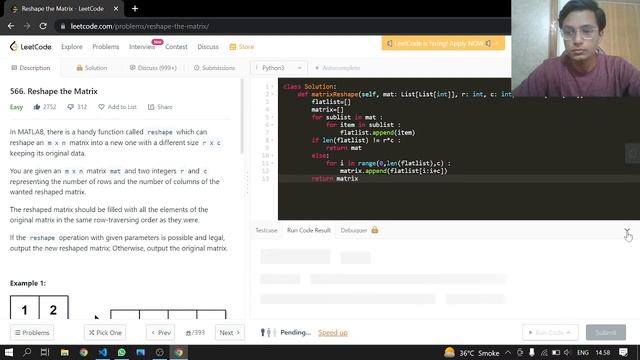Viewport: 640px width, 360px height.
Task: Click the LeetCode logo
Action: (31, 47)
